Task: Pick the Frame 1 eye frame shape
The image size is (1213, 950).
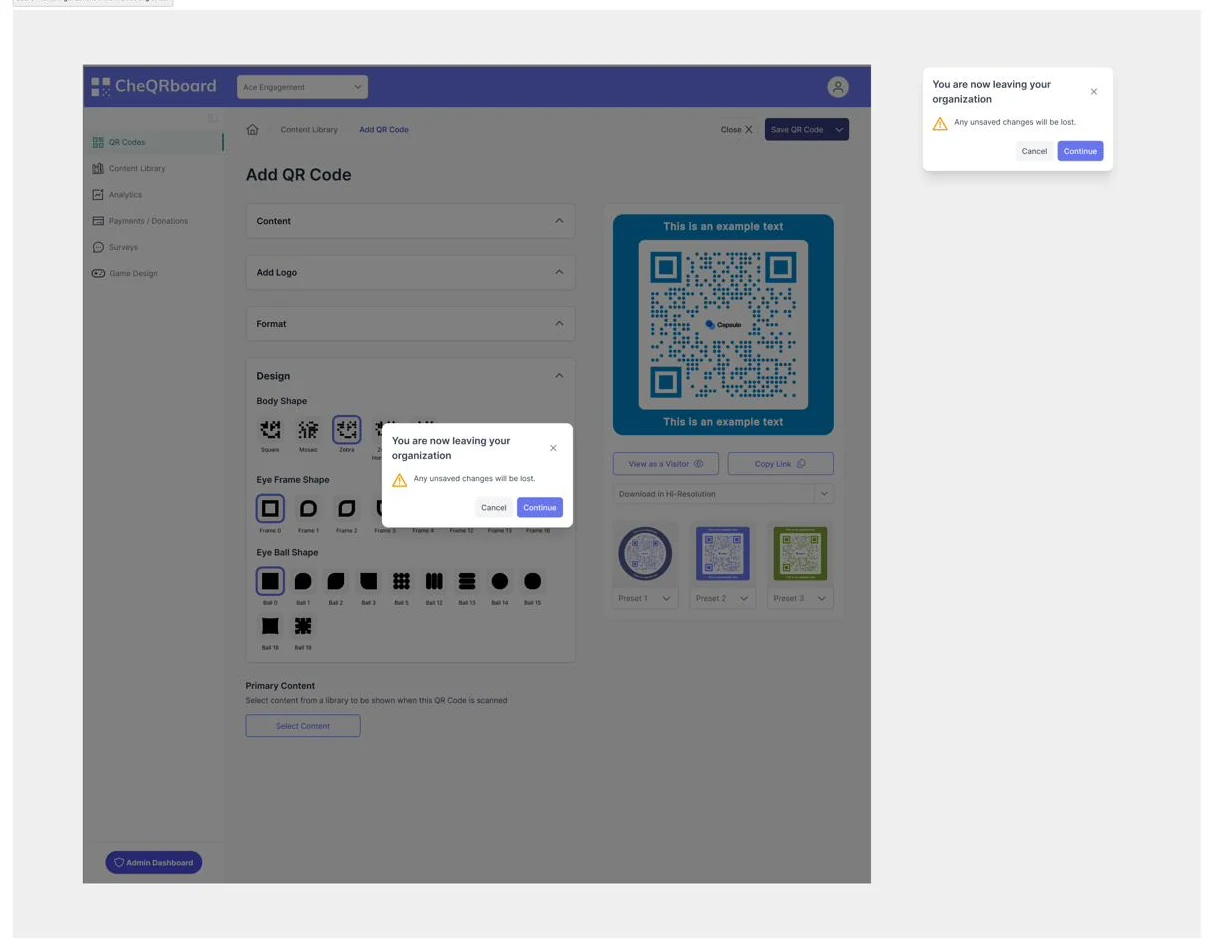Action: (x=308, y=509)
